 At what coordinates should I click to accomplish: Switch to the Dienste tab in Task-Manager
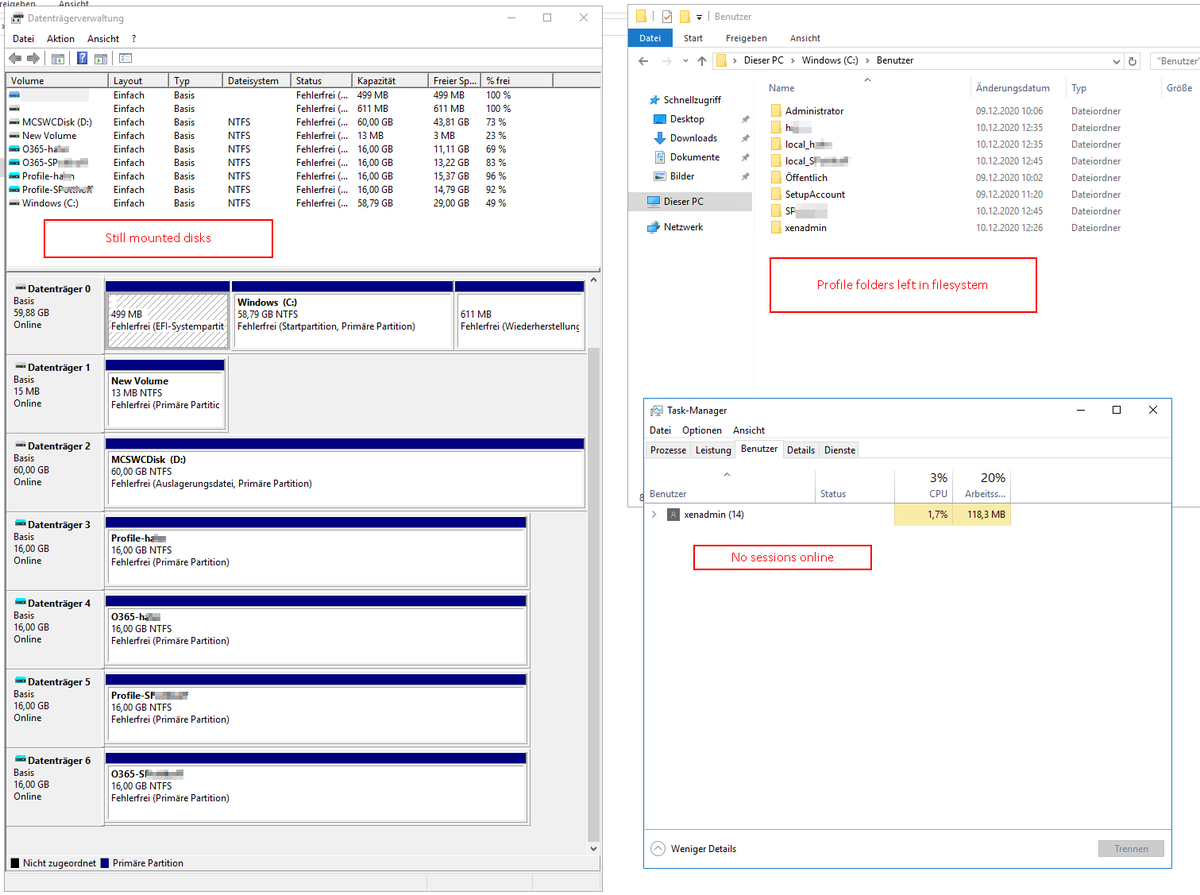(839, 449)
